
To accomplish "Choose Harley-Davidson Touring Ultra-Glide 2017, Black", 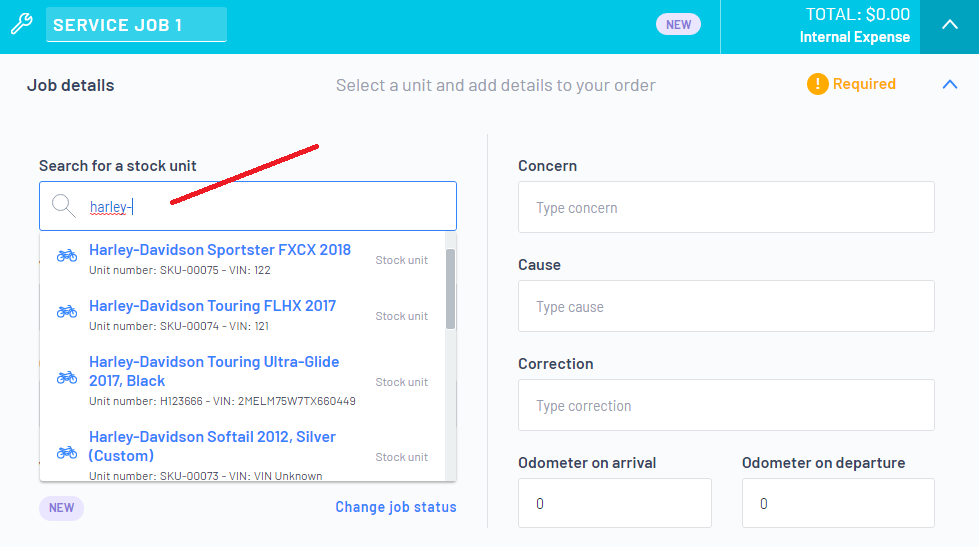I will (244, 381).
